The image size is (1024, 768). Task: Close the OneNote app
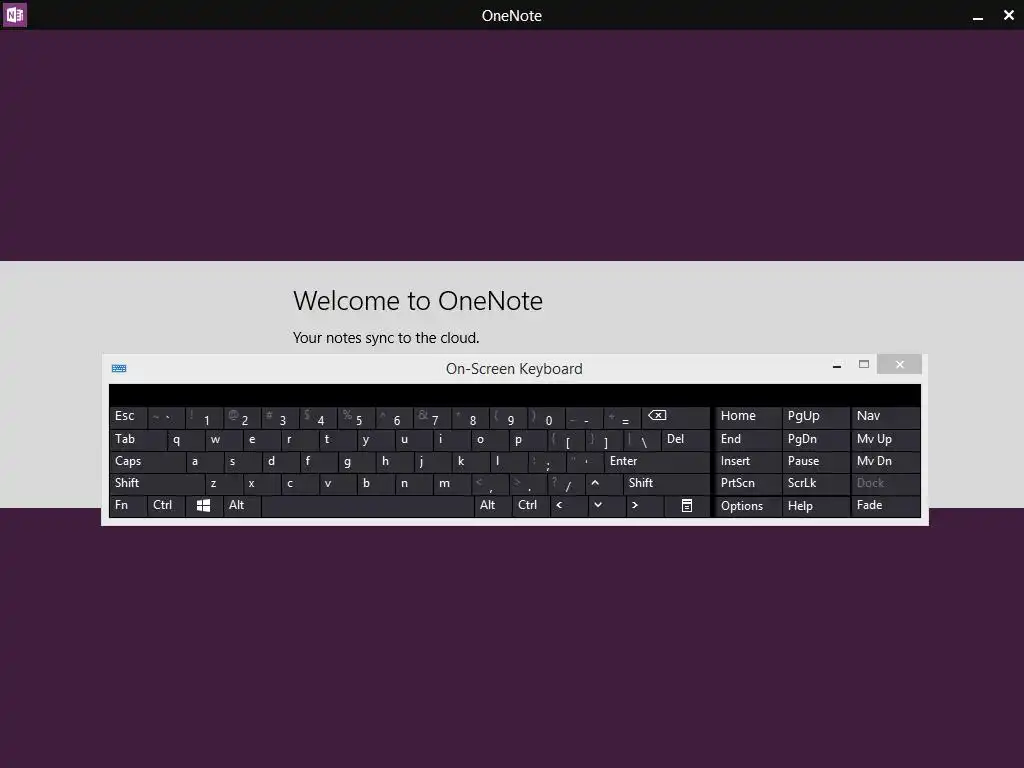point(1008,15)
